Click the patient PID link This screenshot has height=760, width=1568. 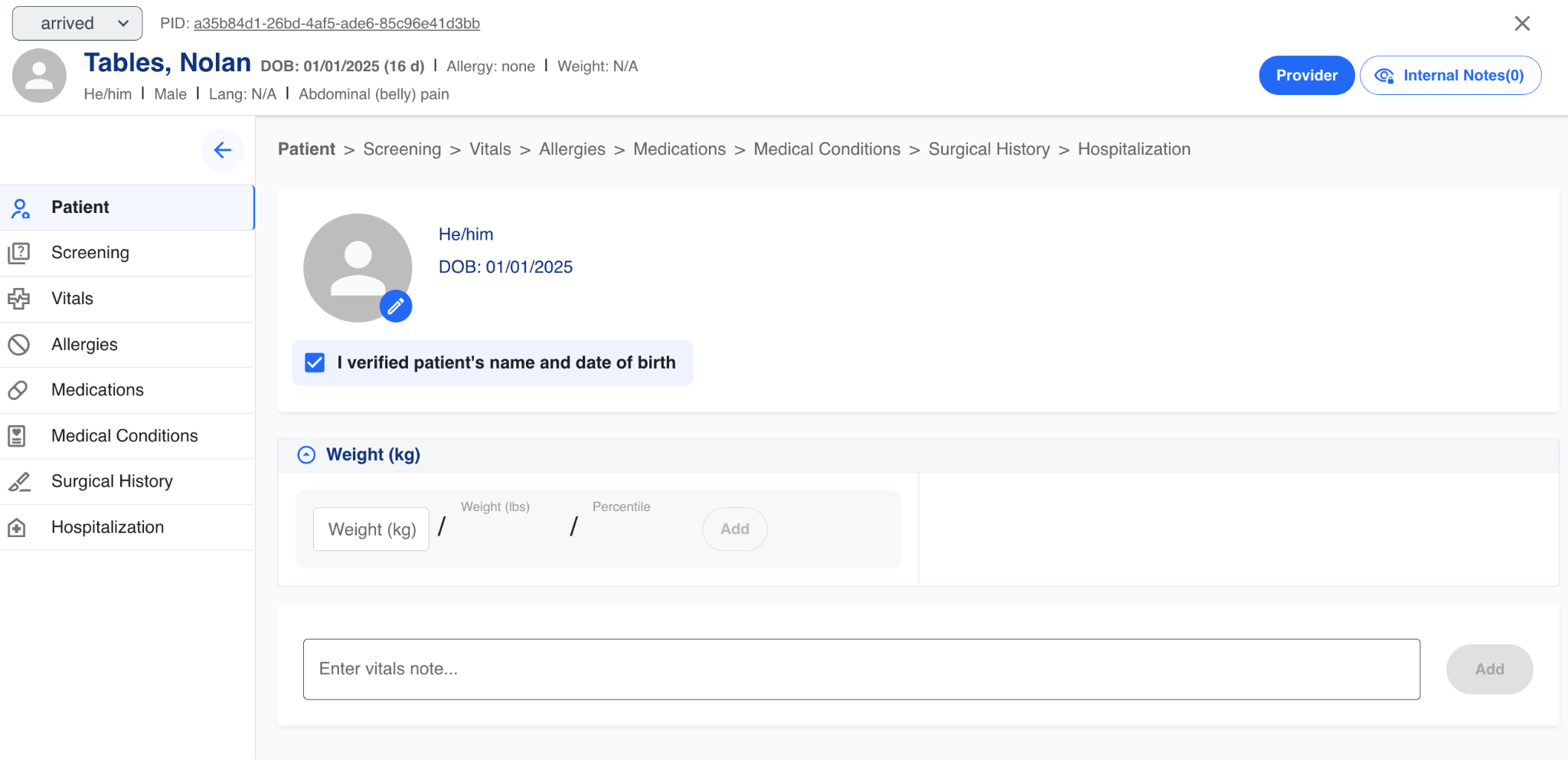(337, 24)
